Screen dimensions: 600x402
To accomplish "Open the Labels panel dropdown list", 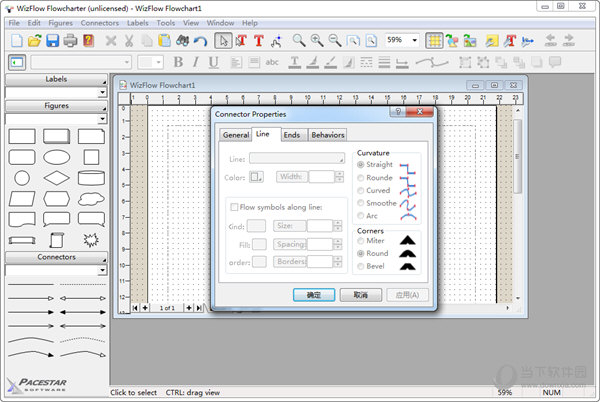I will pos(102,92).
